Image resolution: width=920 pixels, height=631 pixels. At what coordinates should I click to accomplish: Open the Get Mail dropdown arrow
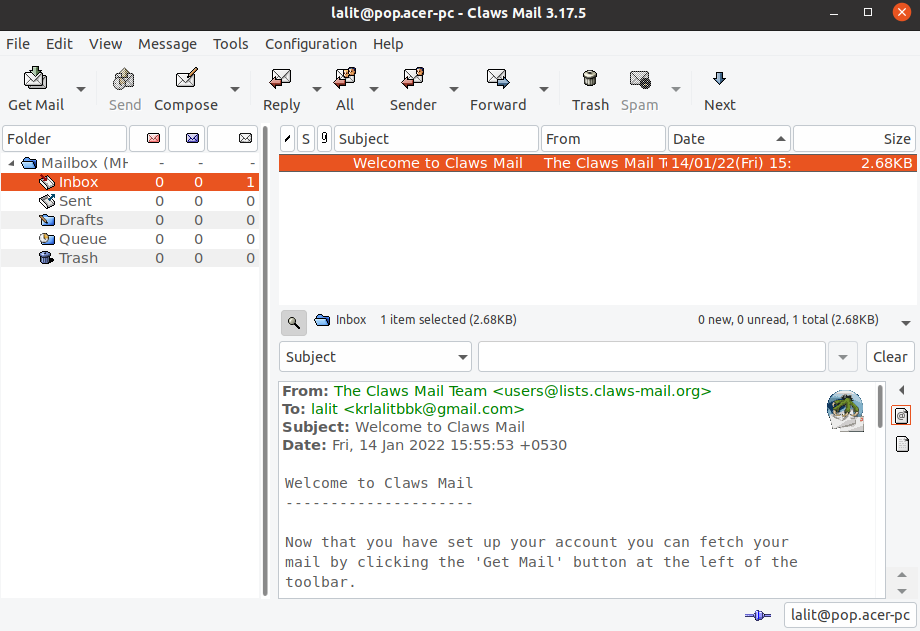(x=81, y=89)
